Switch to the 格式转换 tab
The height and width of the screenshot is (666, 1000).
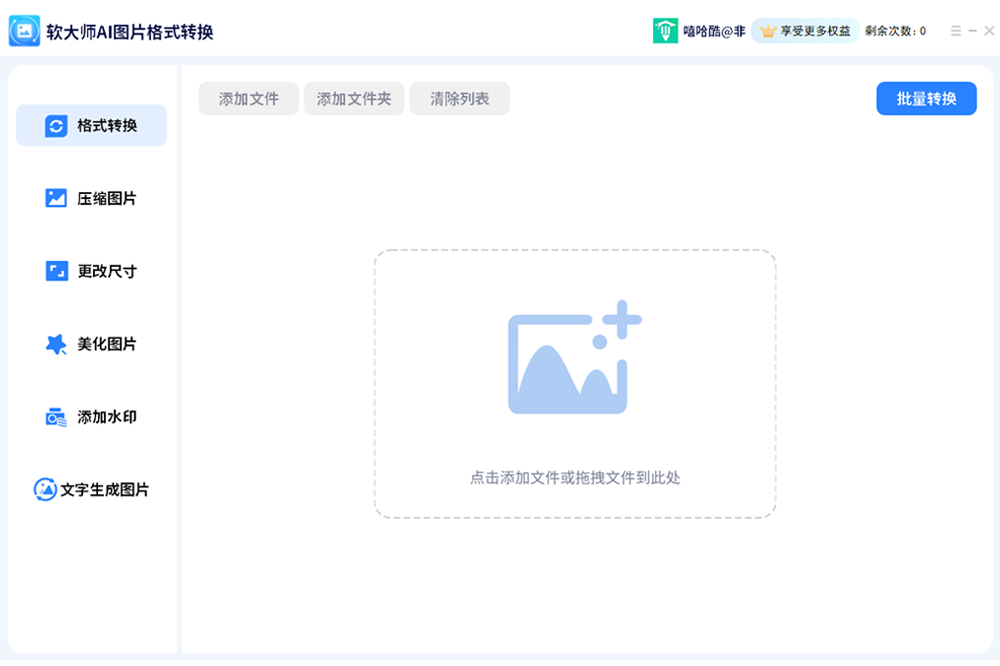point(91,126)
